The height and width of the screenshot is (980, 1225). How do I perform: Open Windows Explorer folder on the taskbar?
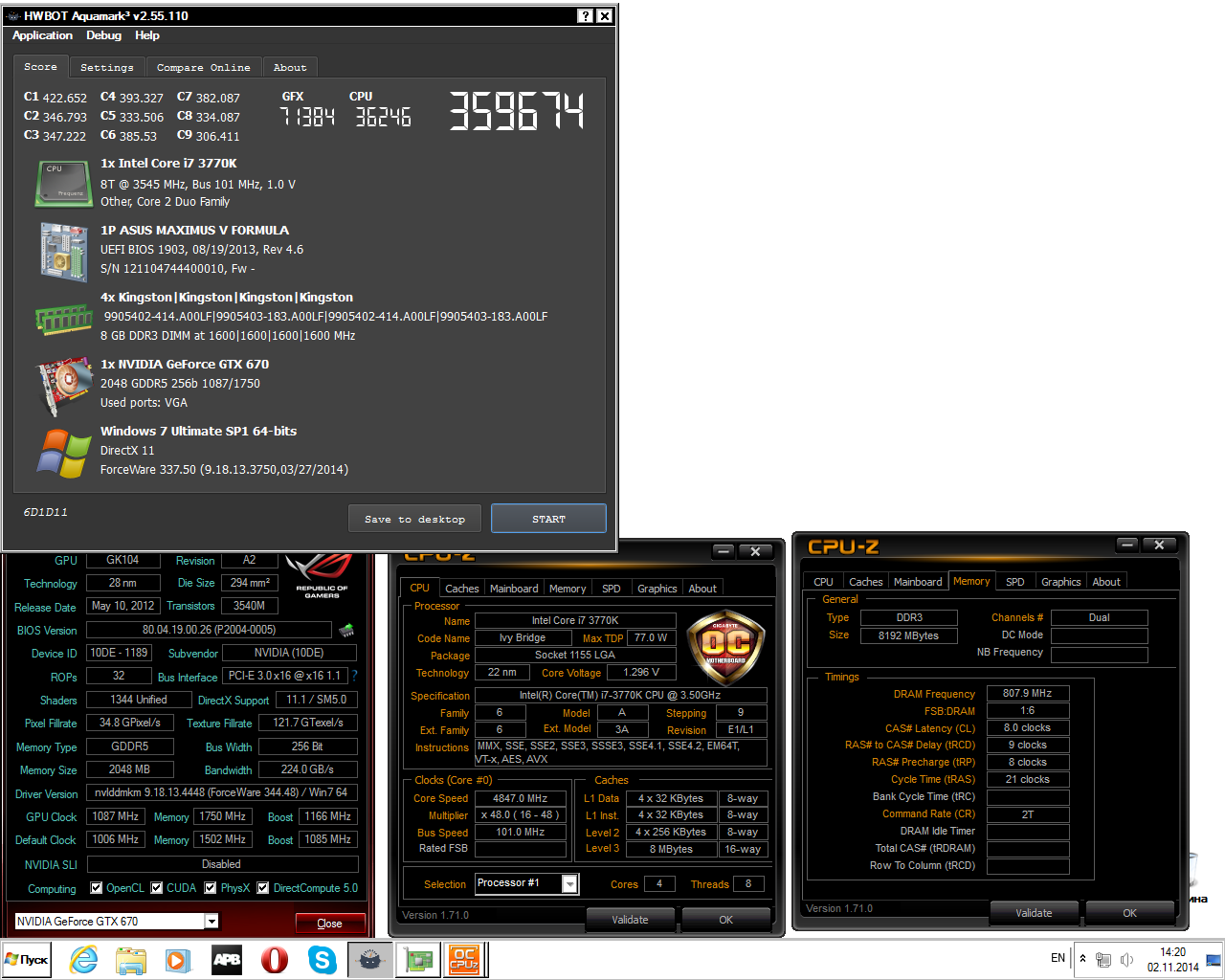131,960
